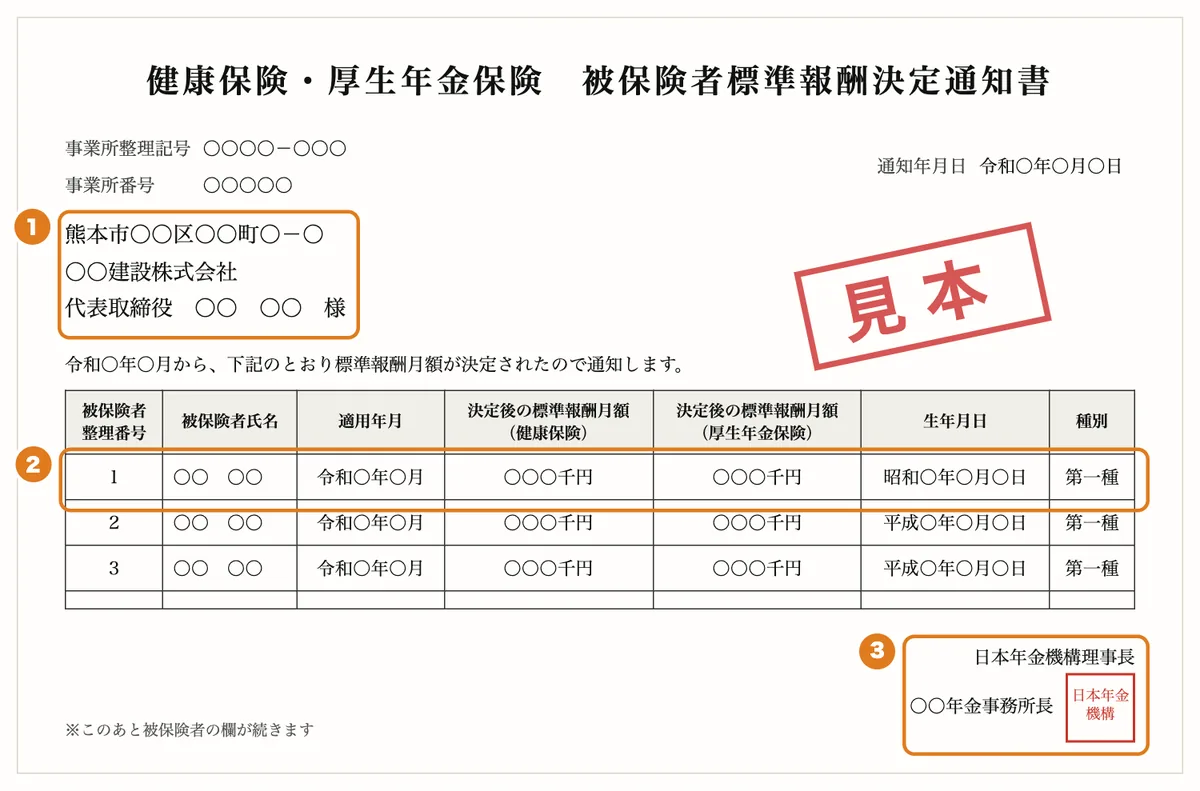The width and height of the screenshot is (1200, 791).
Task: Select insured number 2 in the table
Action: pyautogui.click(x=114, y=522)
